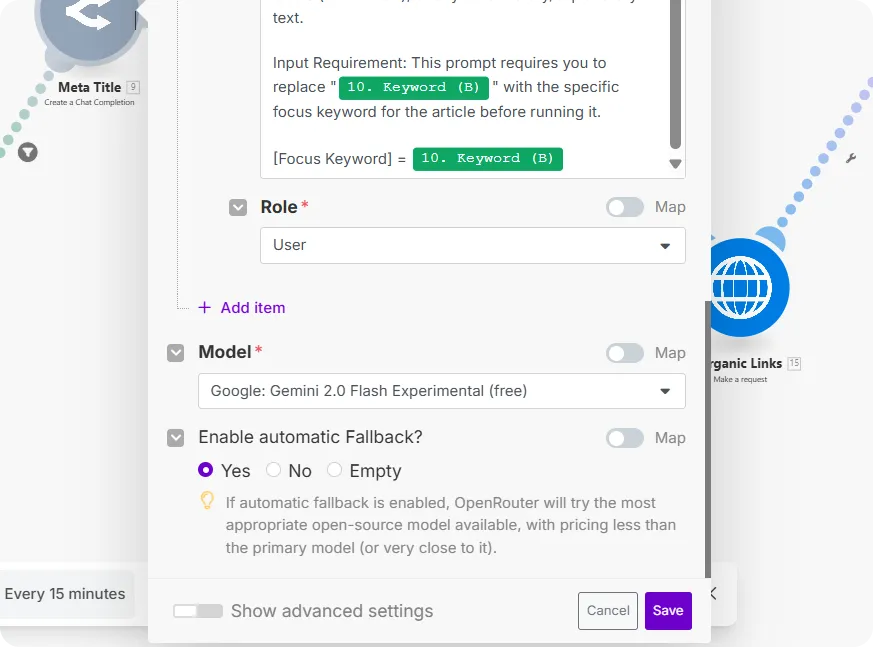Save the module settings
873x647 pixels.
(668, 611)
